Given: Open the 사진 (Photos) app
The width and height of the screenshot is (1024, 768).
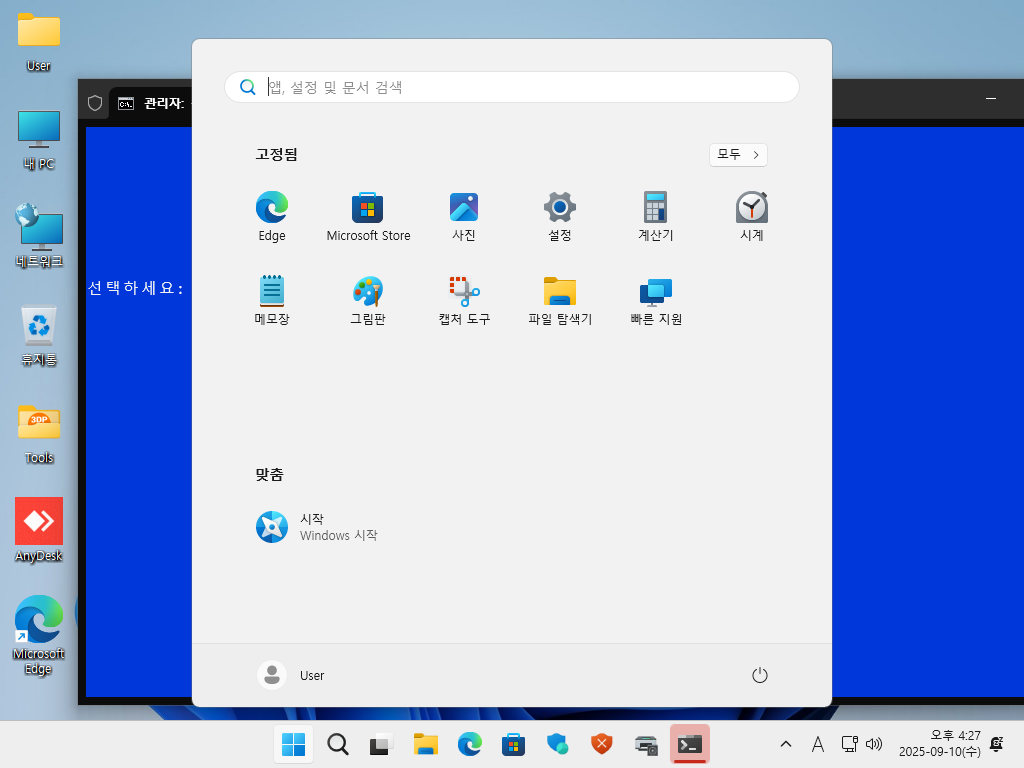Looking at the screenshot, I should (x=464, y=217).
